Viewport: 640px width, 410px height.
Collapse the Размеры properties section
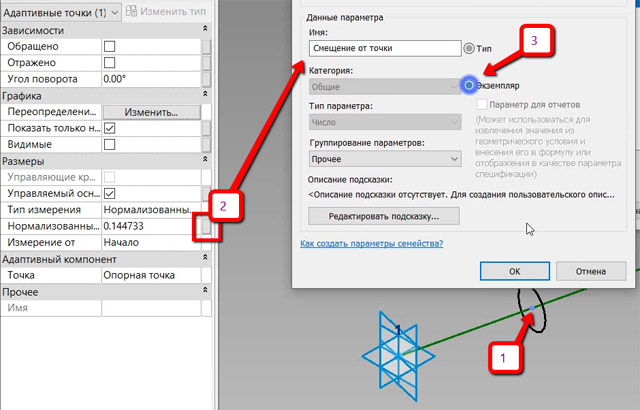point(204,161)
